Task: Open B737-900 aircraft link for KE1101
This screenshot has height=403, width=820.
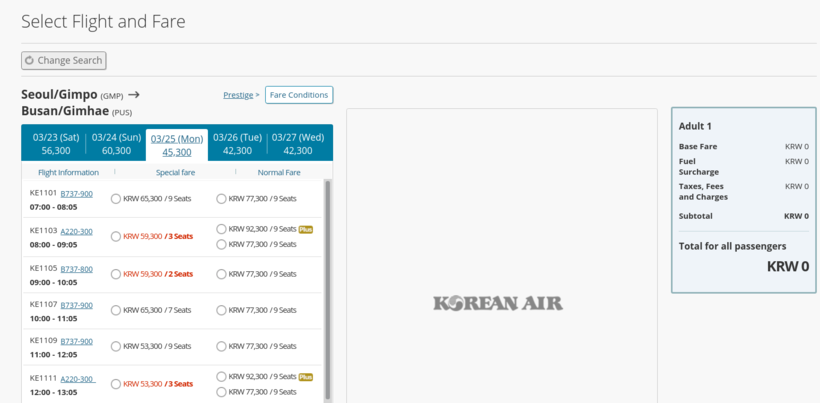Action: tap(77, 193)
